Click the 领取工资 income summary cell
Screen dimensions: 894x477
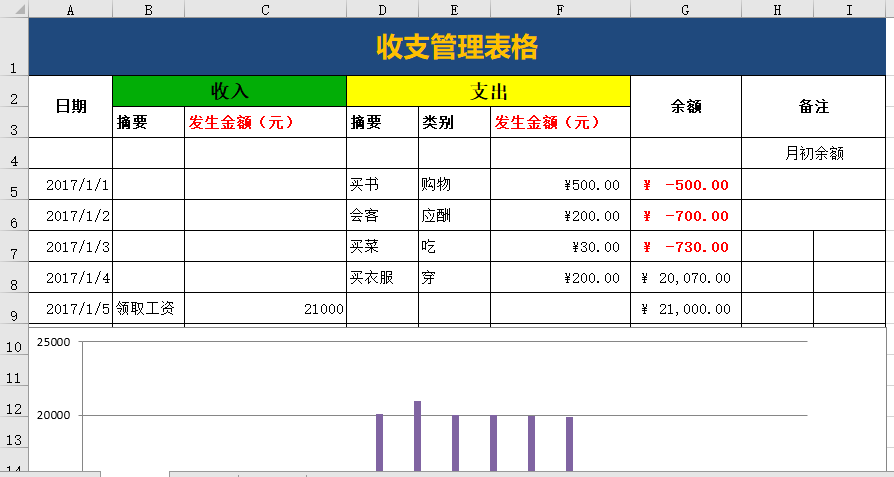tap(148, 309)
